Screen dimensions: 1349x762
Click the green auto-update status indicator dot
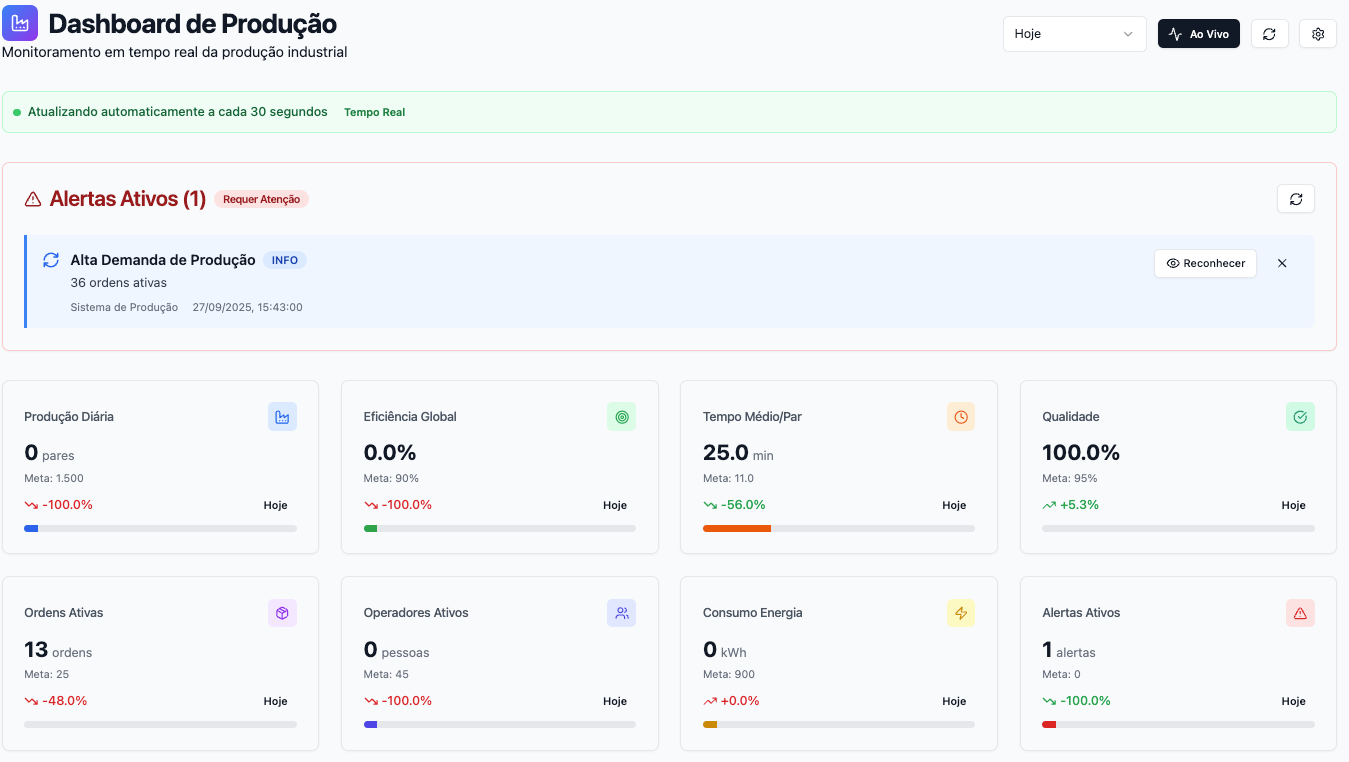[x=15, y=111]
